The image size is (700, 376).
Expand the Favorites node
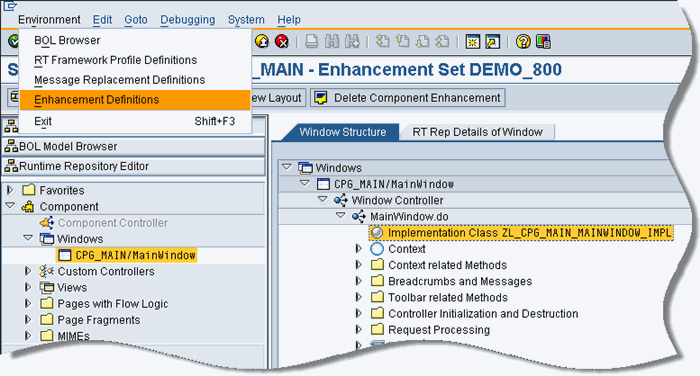tap(10, 190)
